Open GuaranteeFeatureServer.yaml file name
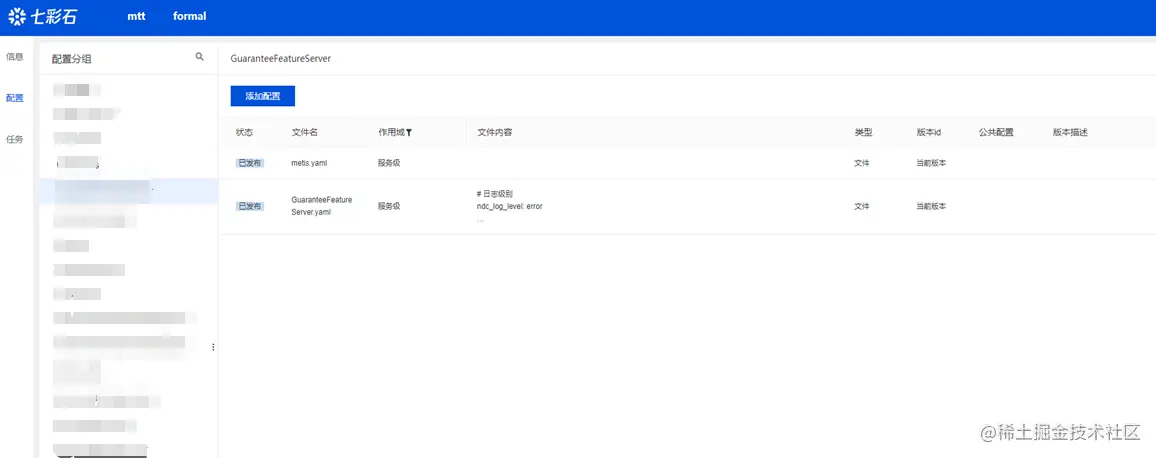 coord(322,207)
